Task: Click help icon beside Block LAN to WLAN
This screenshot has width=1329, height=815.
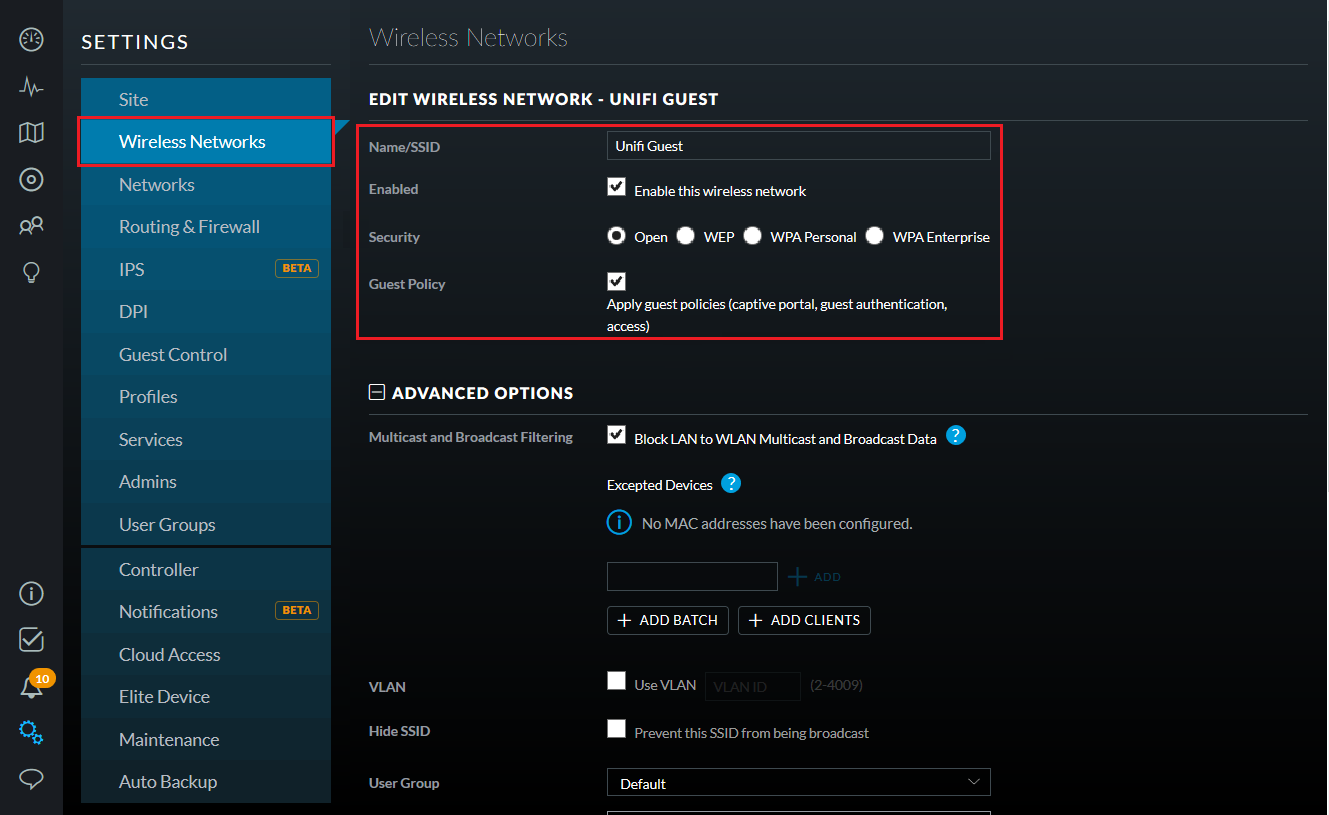Action: pyautogui.click(x=956, y=436)
